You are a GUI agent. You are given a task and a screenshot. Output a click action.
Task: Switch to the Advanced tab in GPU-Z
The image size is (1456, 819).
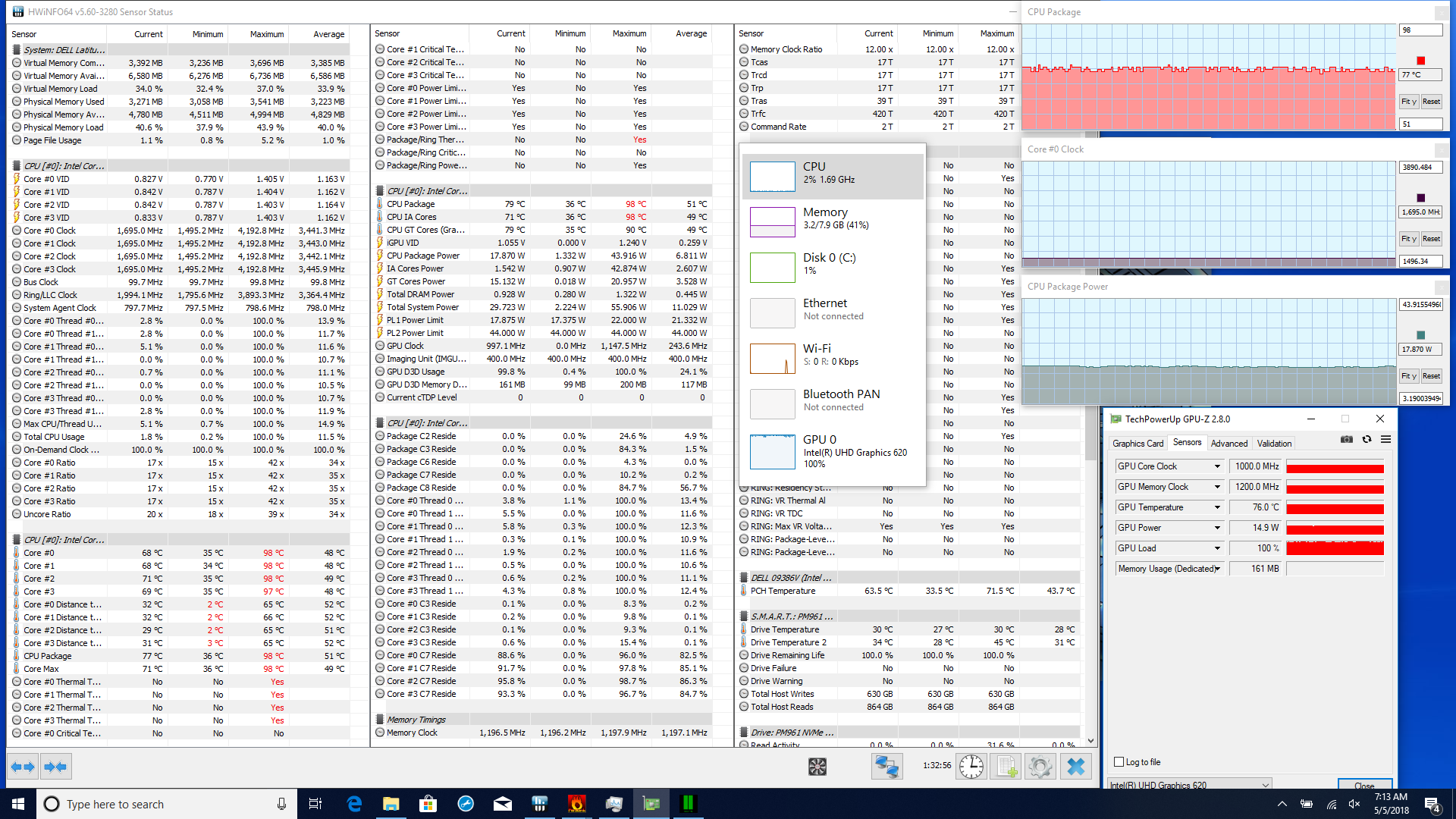[x=1228, y=443]
